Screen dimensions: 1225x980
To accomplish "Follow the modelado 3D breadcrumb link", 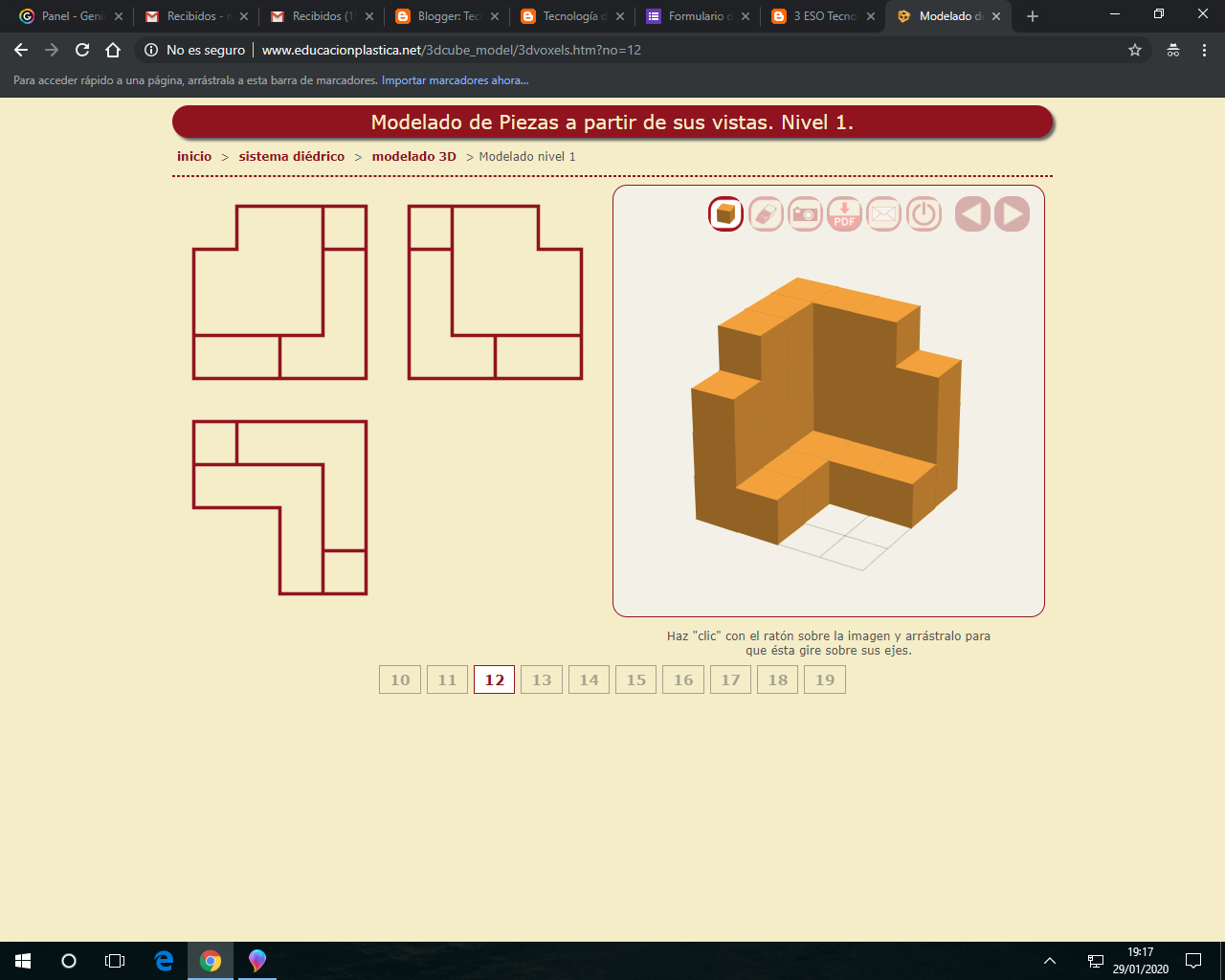I will (x=414, y=156).
